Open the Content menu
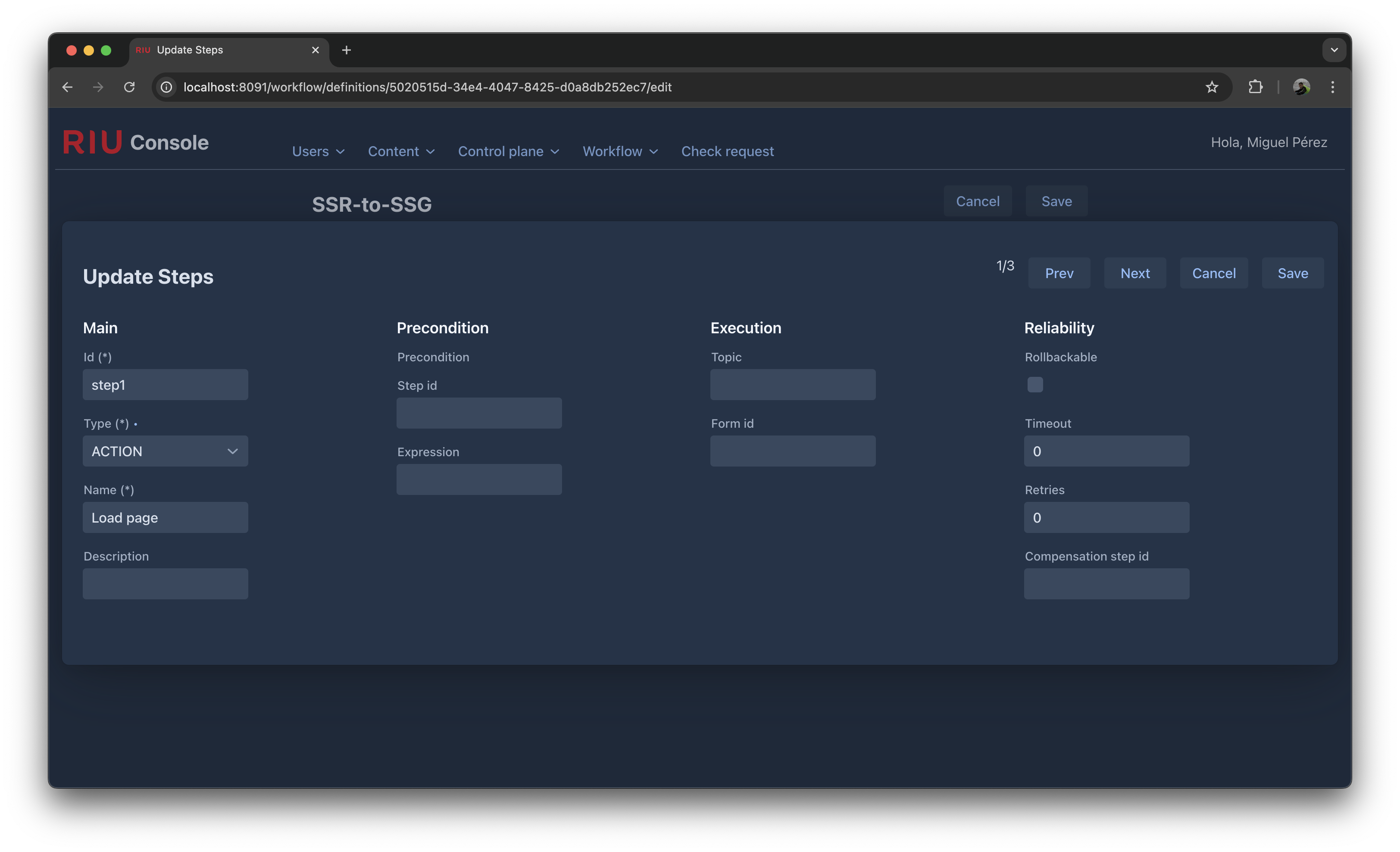The width and height of the screenshot is (1400, 852). point(401,151)
